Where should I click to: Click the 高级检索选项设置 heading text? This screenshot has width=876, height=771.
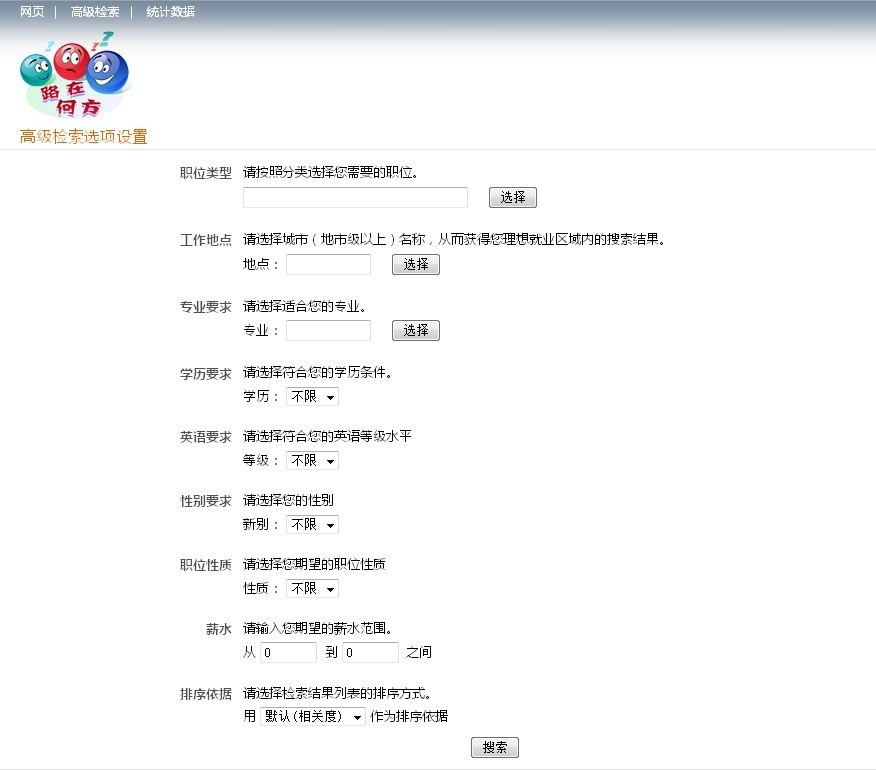84,136
